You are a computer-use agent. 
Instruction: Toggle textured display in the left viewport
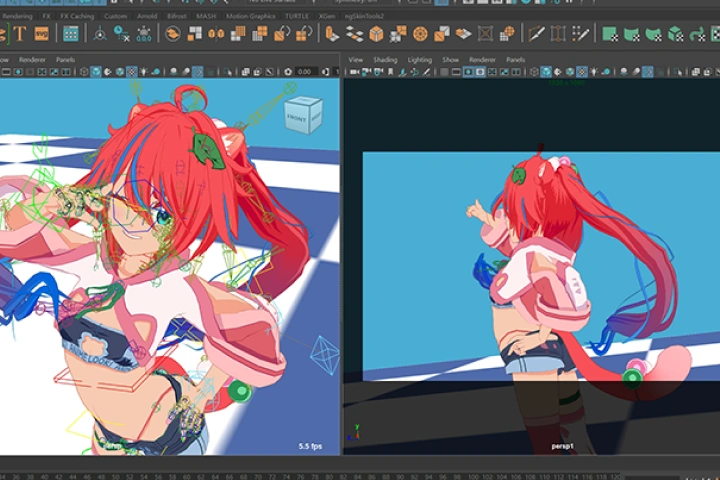[x=132, y=72]
